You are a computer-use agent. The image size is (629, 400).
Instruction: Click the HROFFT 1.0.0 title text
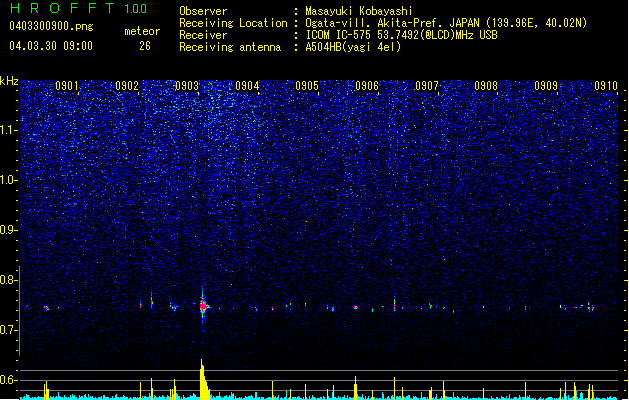click(x=78, y=8)
